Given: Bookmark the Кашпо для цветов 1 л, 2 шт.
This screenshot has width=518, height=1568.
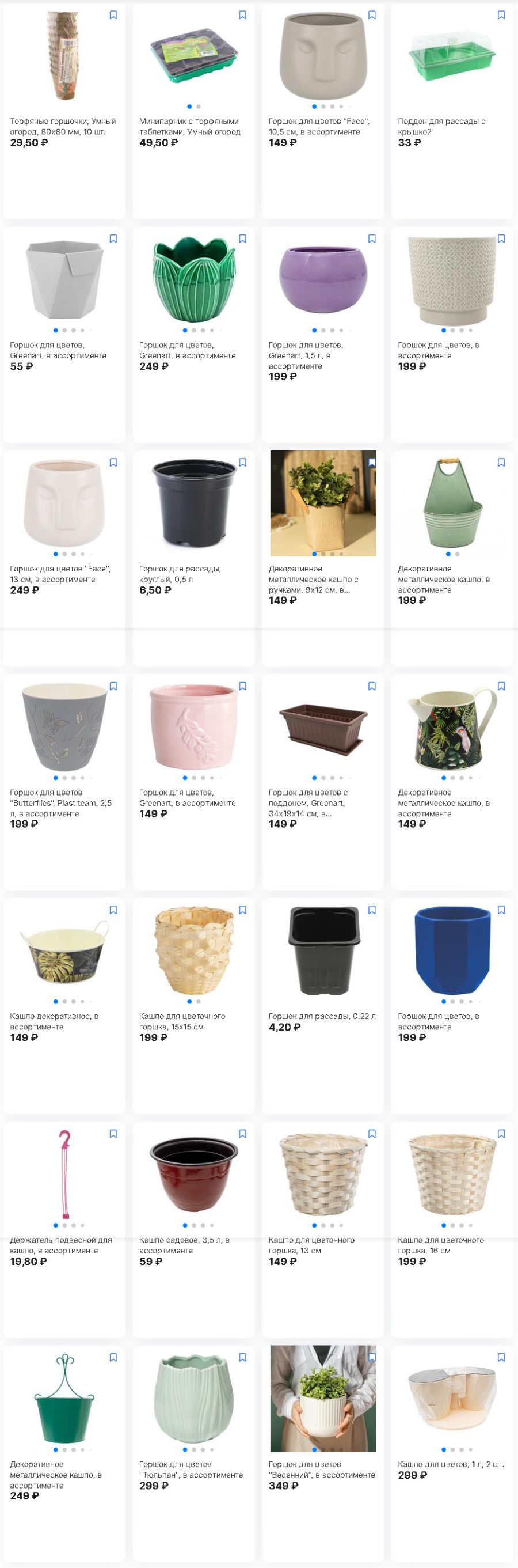Looking at the screenshot, I should point(501,1358).
